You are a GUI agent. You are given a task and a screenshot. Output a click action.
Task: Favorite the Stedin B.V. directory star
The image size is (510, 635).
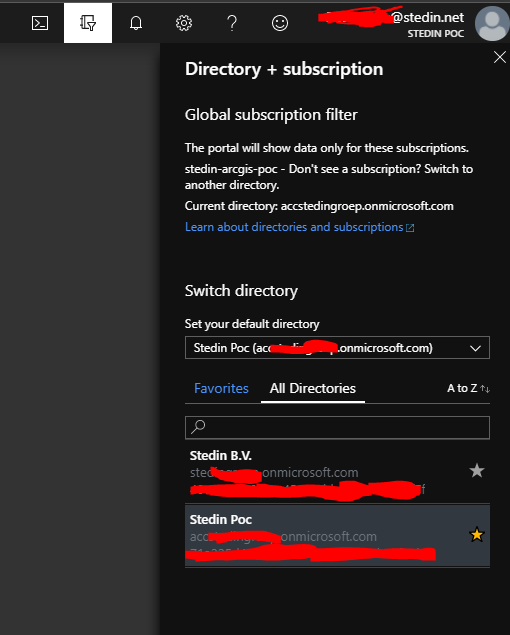(x=477, y=471)
